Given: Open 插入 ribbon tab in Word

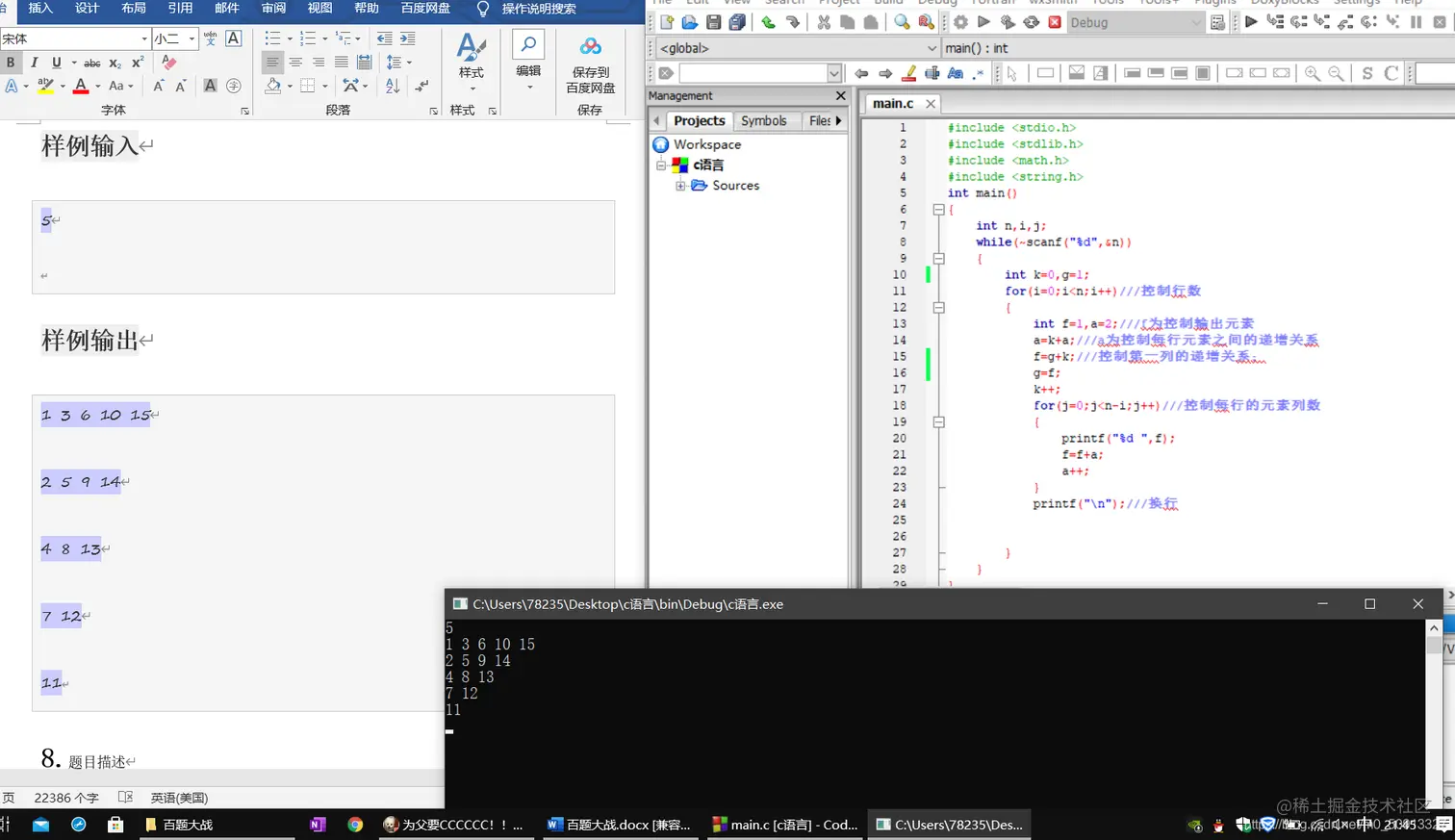Looking at the screenshot, I should (x=41, y=8).
